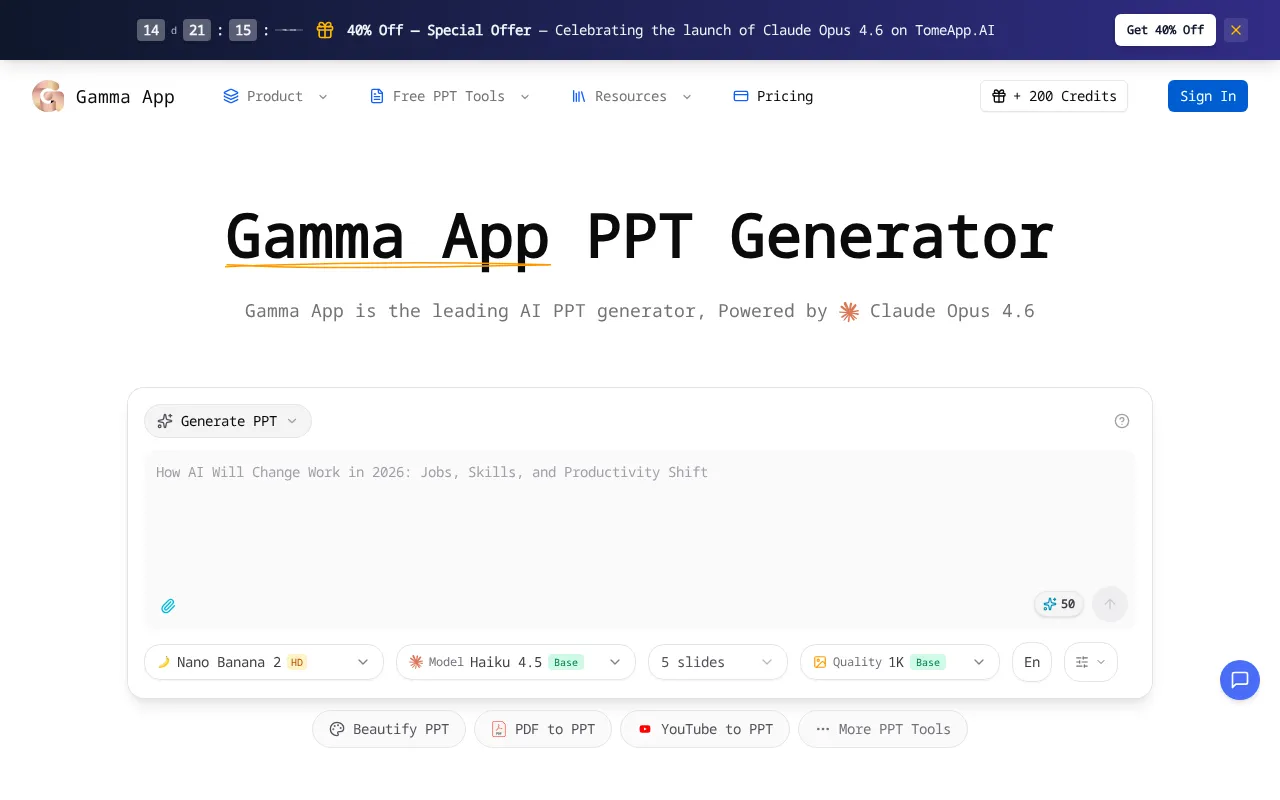Click the help question mark icon
This screenshot has width=1280, height=800.
coord(1122,421)
